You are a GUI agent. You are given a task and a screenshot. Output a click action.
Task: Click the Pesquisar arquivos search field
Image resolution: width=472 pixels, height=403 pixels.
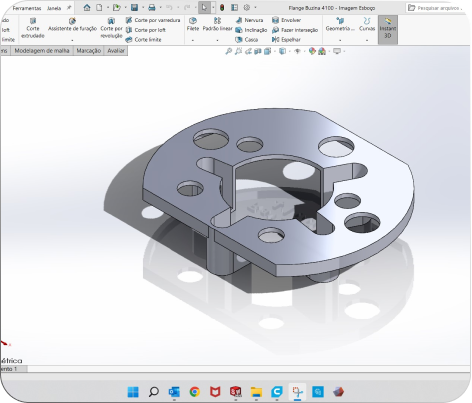coord(437,8)
